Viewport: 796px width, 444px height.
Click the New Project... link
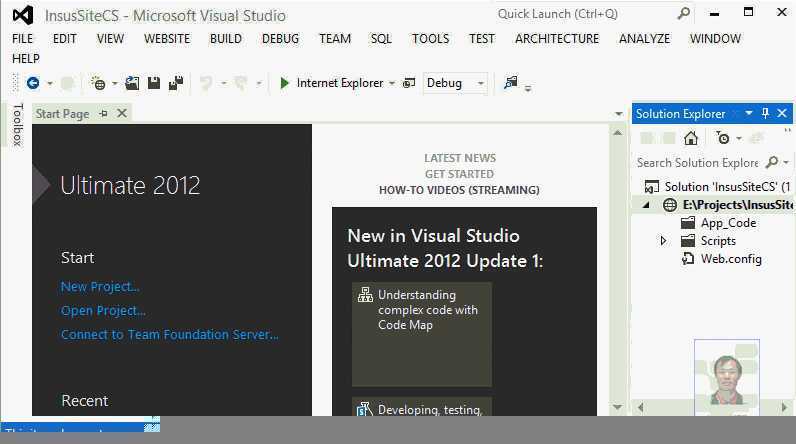click(x=100, y=287)
